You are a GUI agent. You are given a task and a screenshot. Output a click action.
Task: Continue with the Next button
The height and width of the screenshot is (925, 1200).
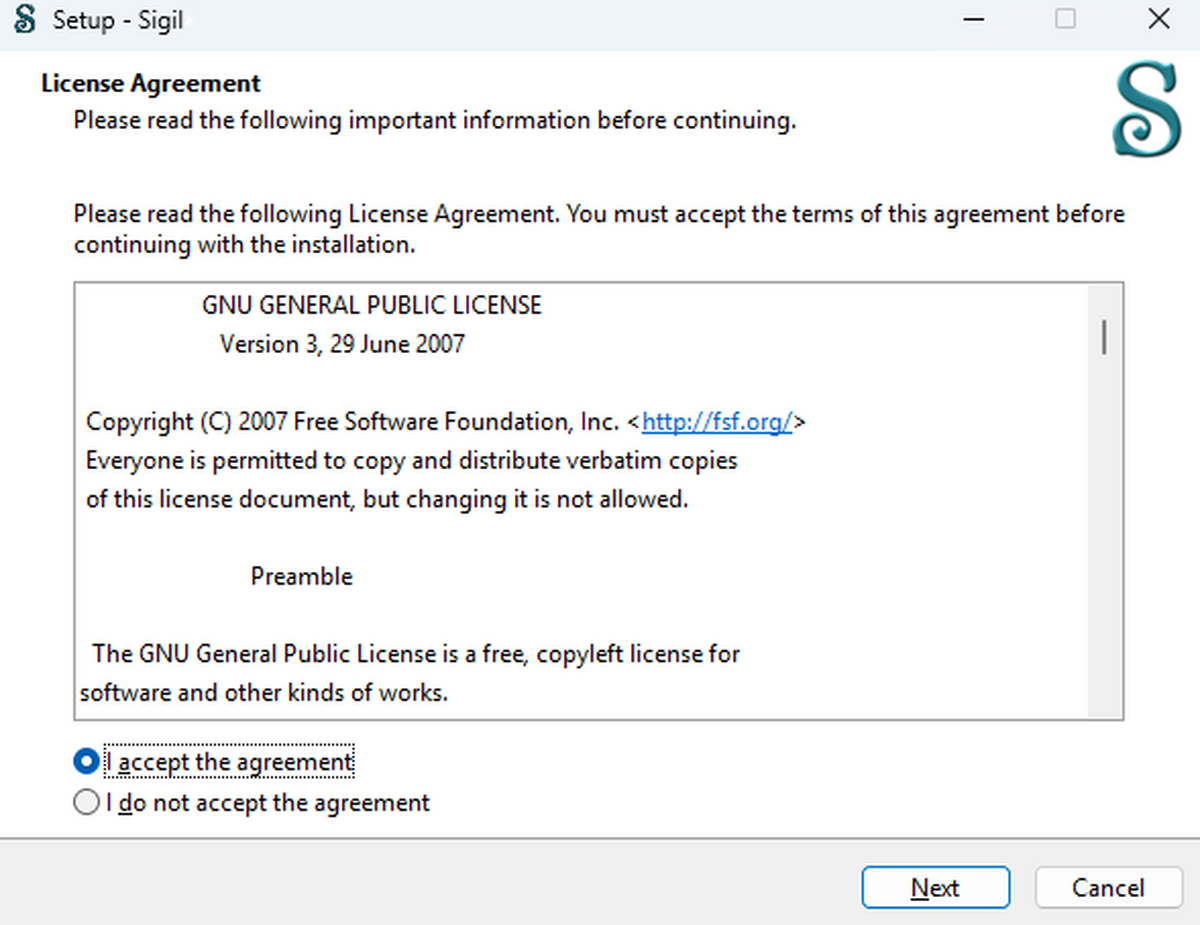click(x=936, y=888)
